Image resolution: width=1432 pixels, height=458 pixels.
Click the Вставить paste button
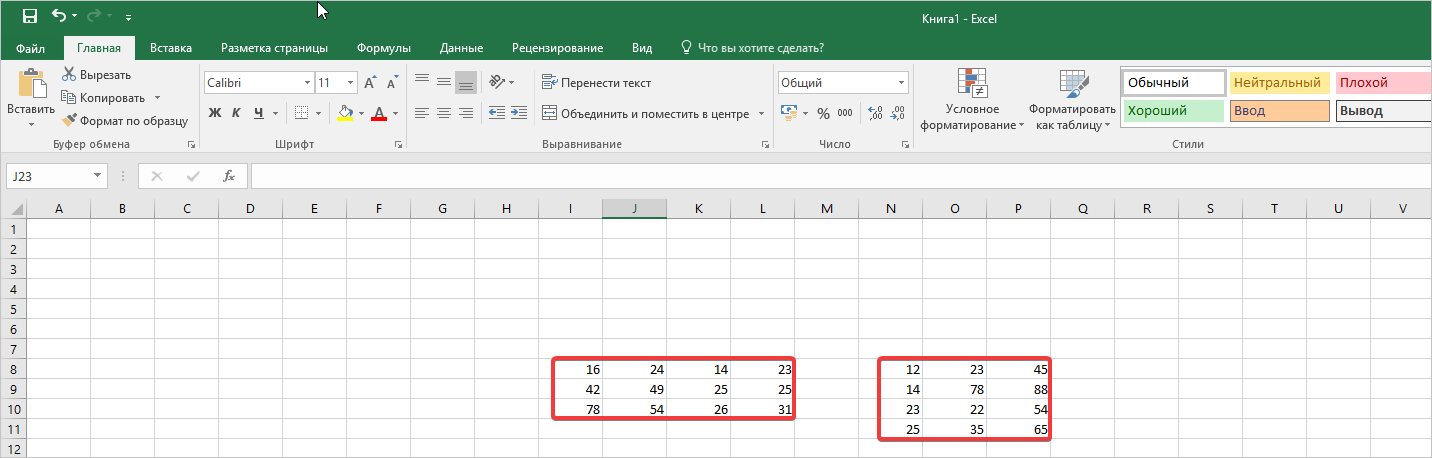click(30, 97)
